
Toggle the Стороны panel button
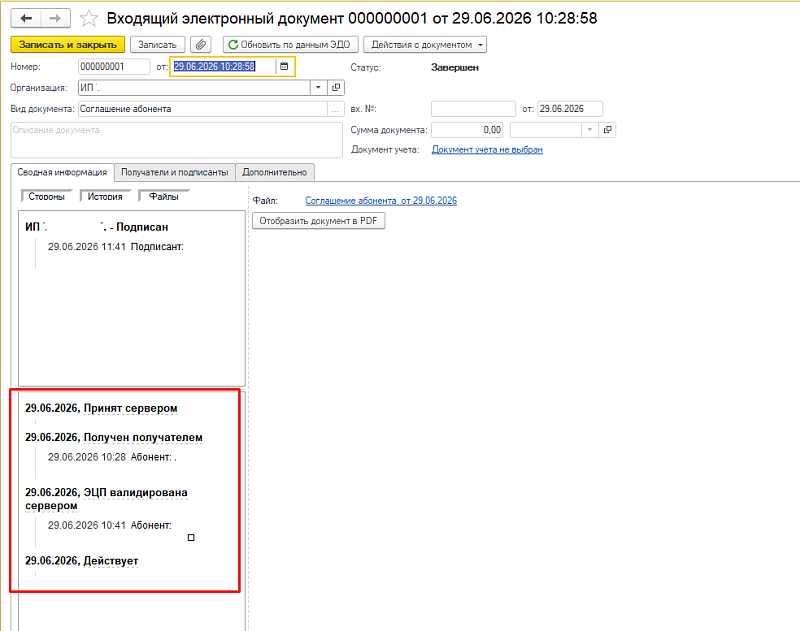[x=46, y=196]
